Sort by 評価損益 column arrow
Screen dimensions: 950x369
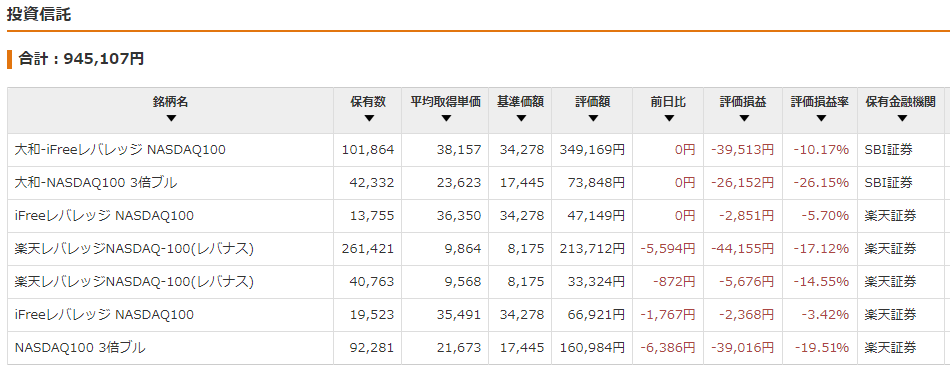tap(744, 119)
